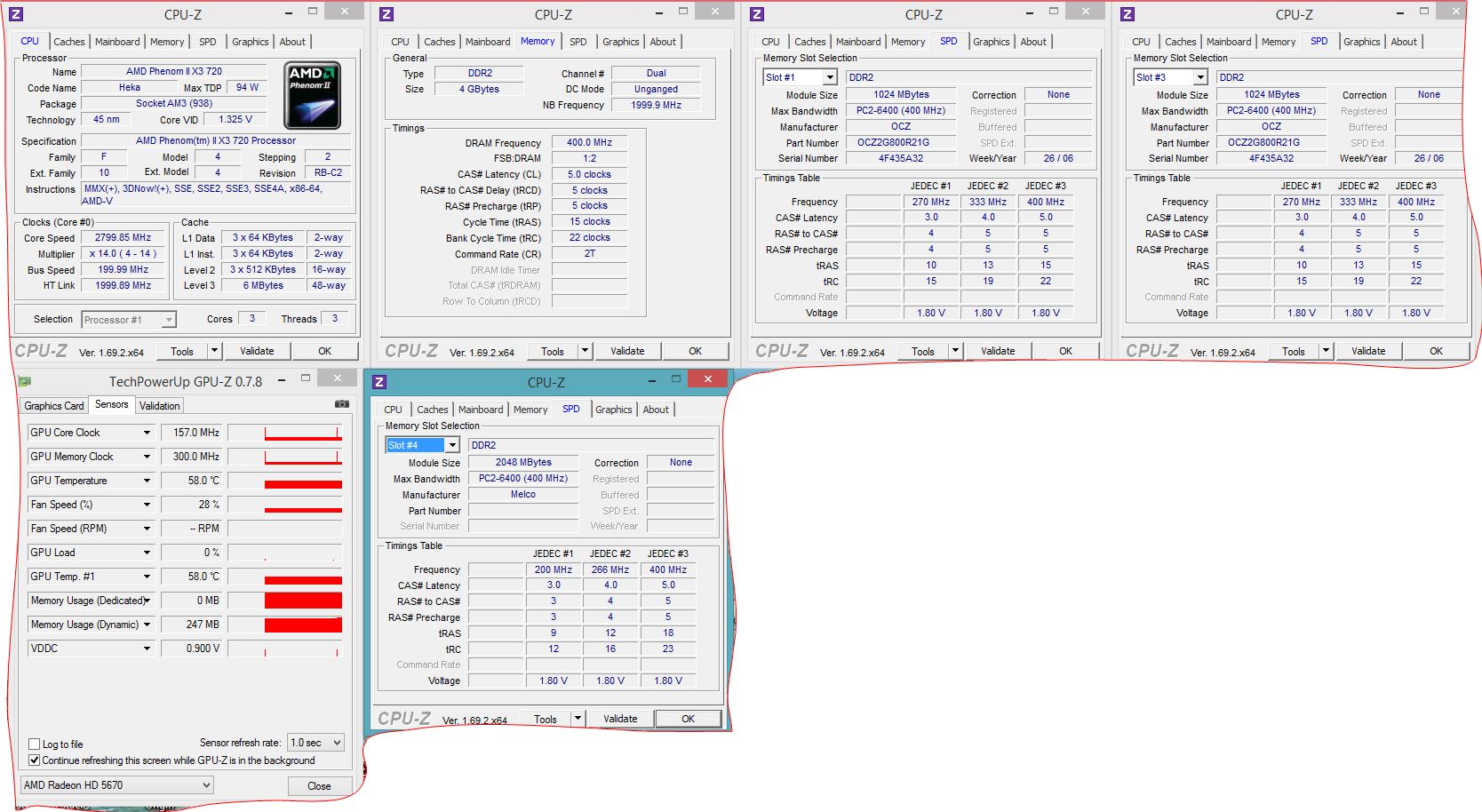Screen dimensions: 1482x812
Task: Minimize the TechPowerUp GPU-Z window
Action: coord(282,379)
